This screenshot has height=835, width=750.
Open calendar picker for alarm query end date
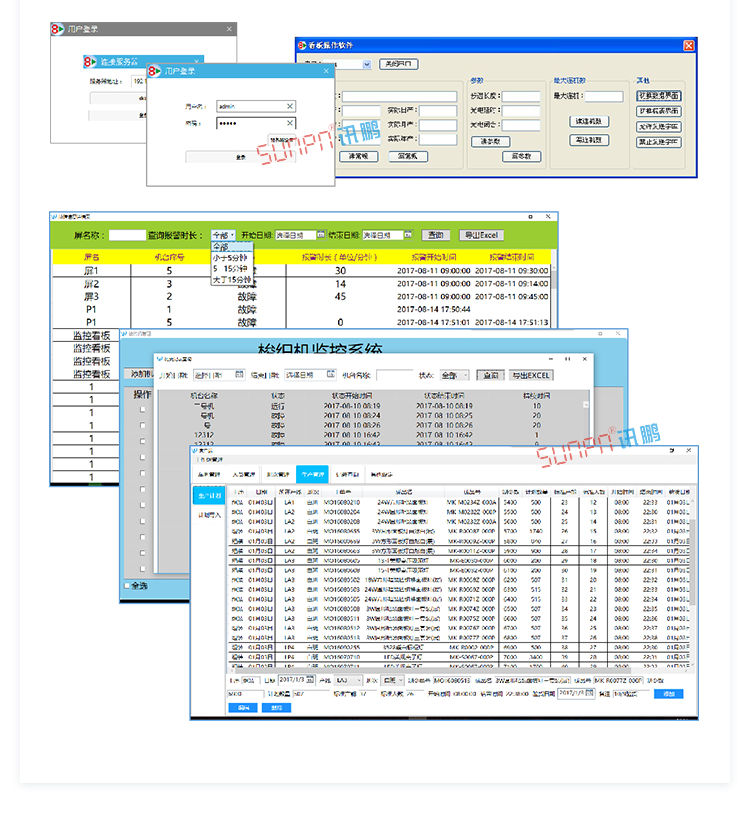408,235
